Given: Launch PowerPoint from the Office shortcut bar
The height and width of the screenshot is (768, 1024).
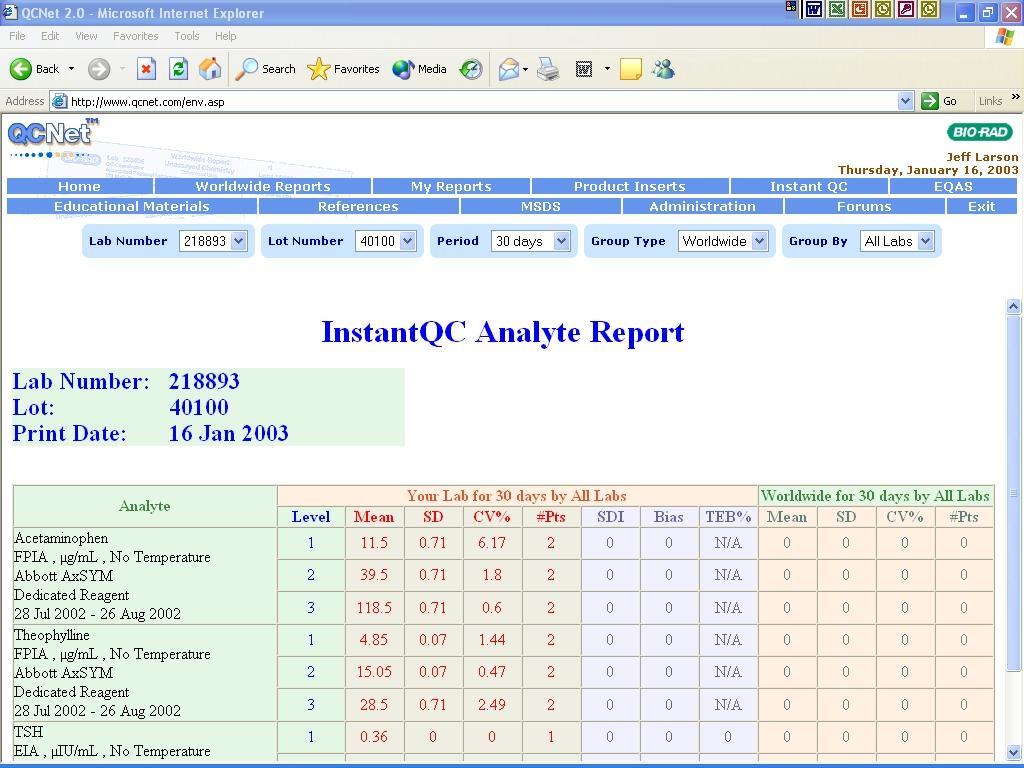Looking at the screenshot, I should (x=859, y=9).
